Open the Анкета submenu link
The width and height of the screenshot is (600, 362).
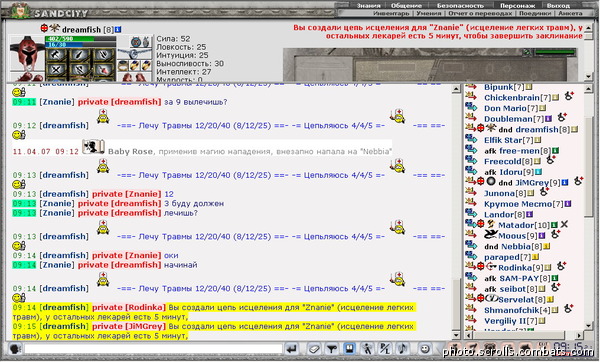pos(570,13)
